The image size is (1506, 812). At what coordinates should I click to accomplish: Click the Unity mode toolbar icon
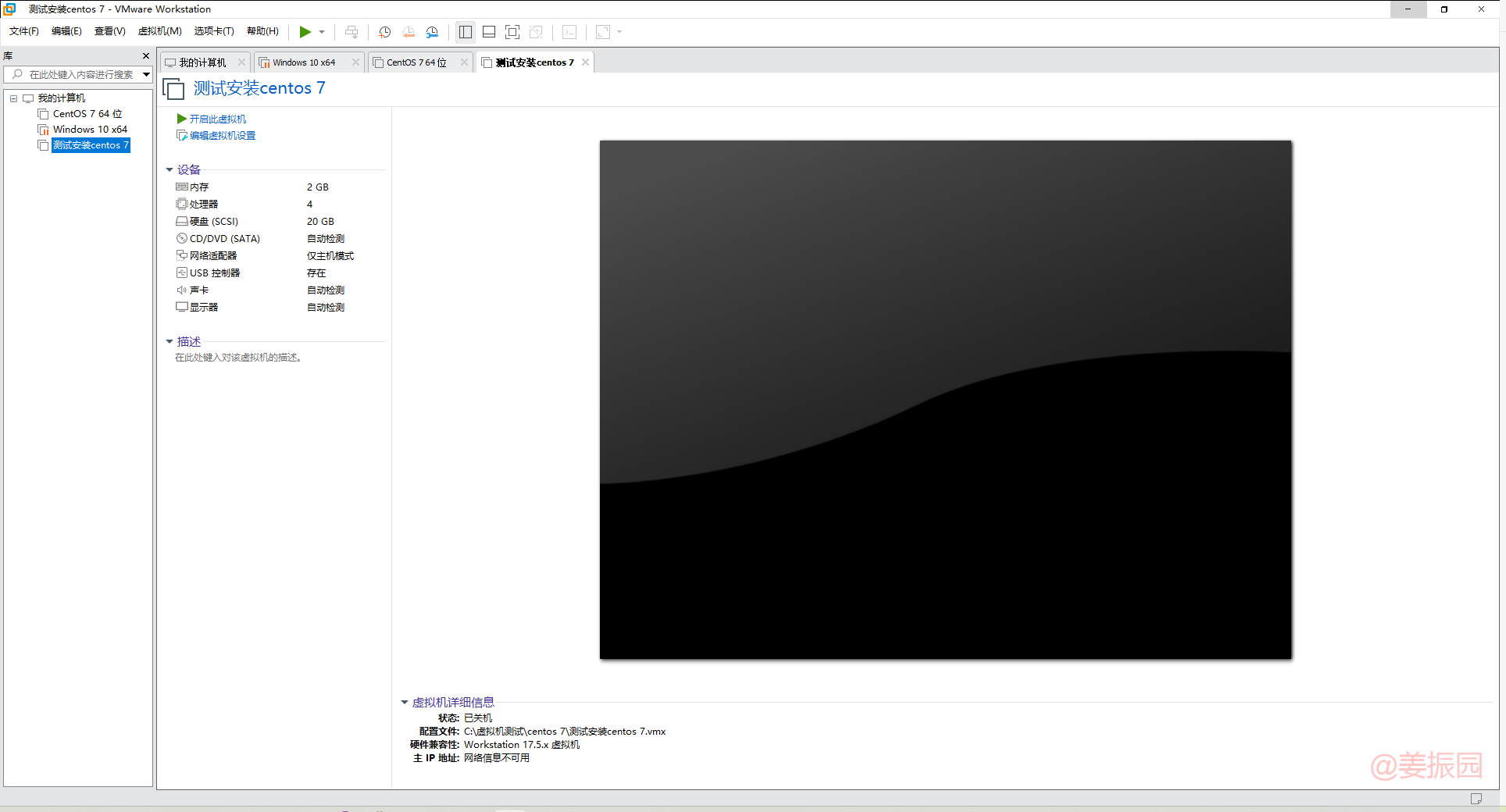tap(536, 32)
